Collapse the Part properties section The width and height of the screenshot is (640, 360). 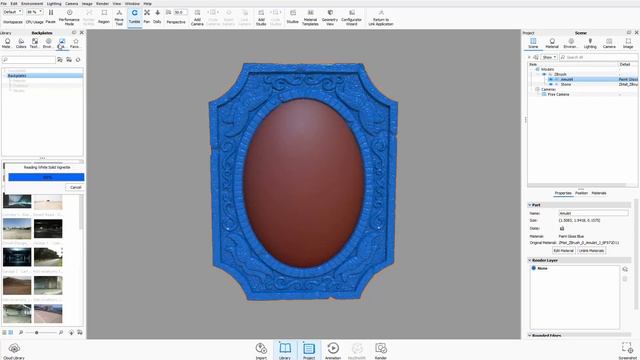[x=530, y=205]
